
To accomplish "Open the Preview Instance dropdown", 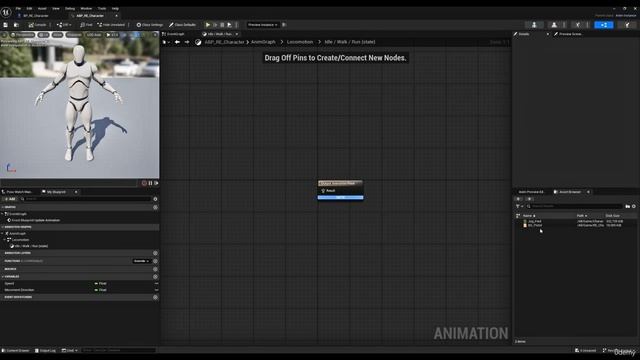I will coord(263,25).
